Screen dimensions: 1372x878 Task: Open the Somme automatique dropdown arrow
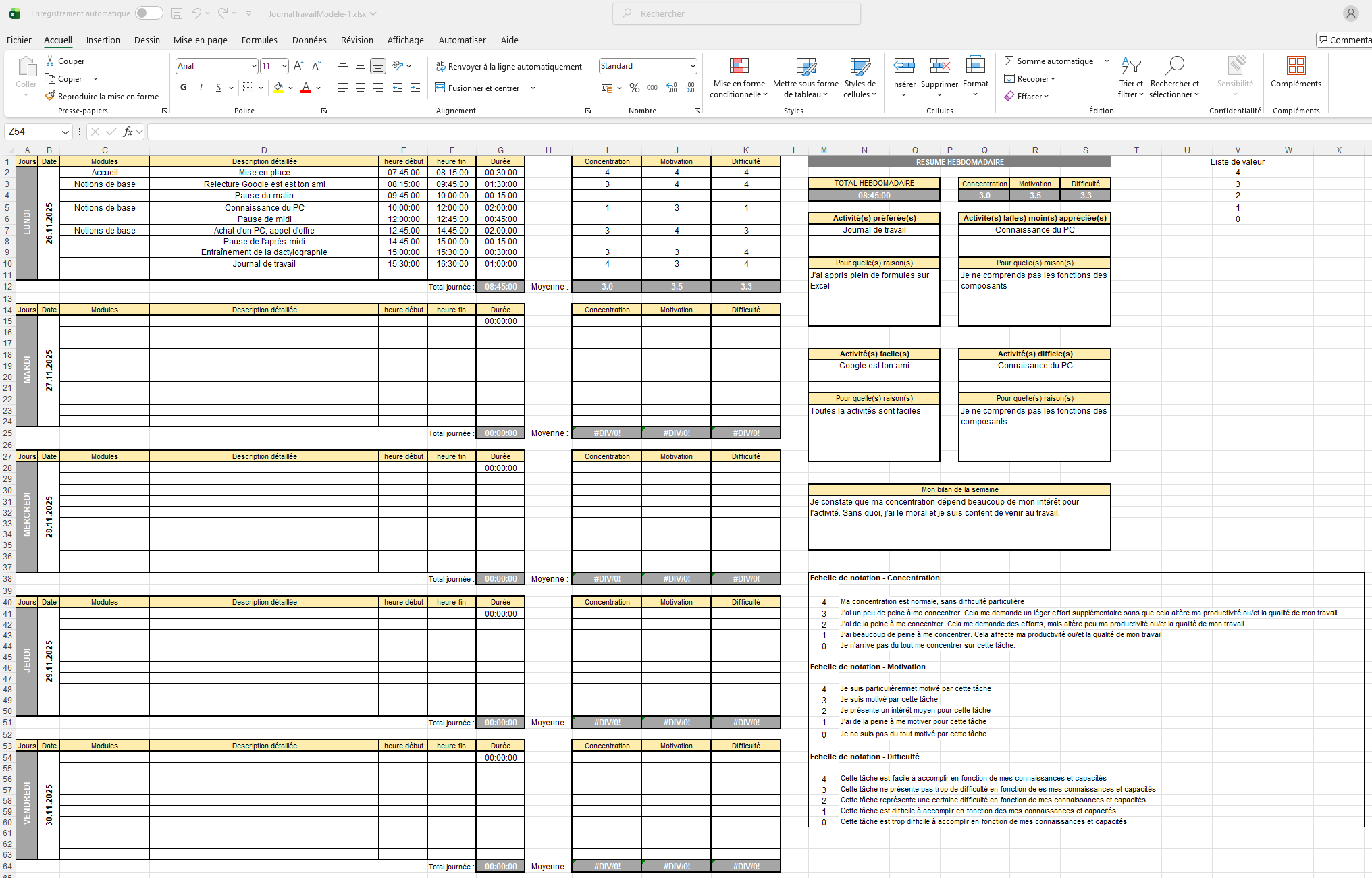(1107, 61)
